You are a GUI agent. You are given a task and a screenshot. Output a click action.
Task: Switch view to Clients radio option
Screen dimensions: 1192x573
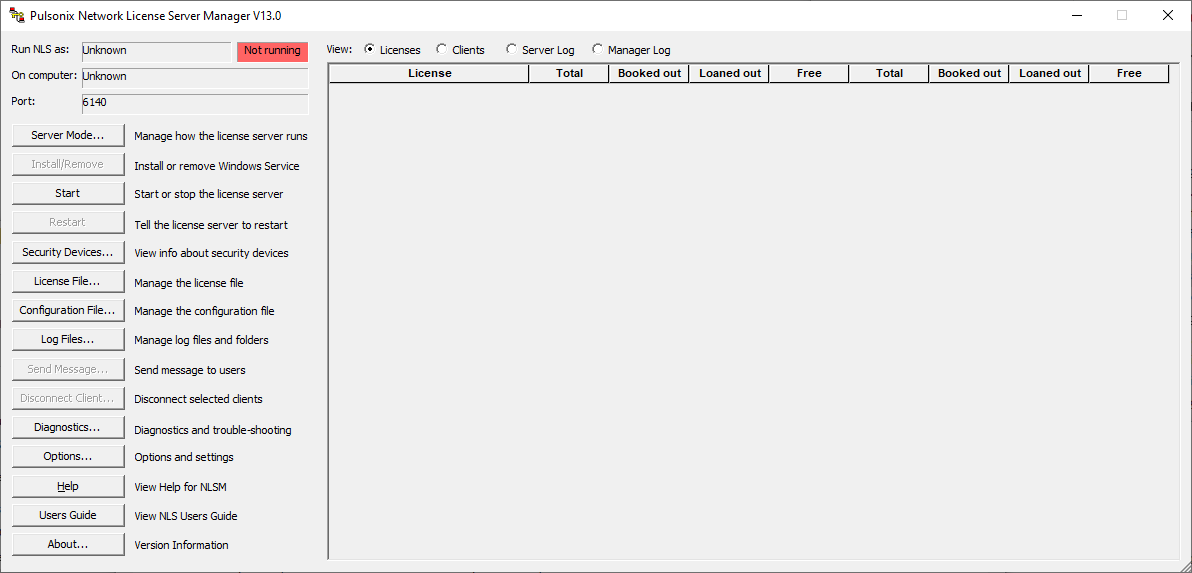coord(442,49)
